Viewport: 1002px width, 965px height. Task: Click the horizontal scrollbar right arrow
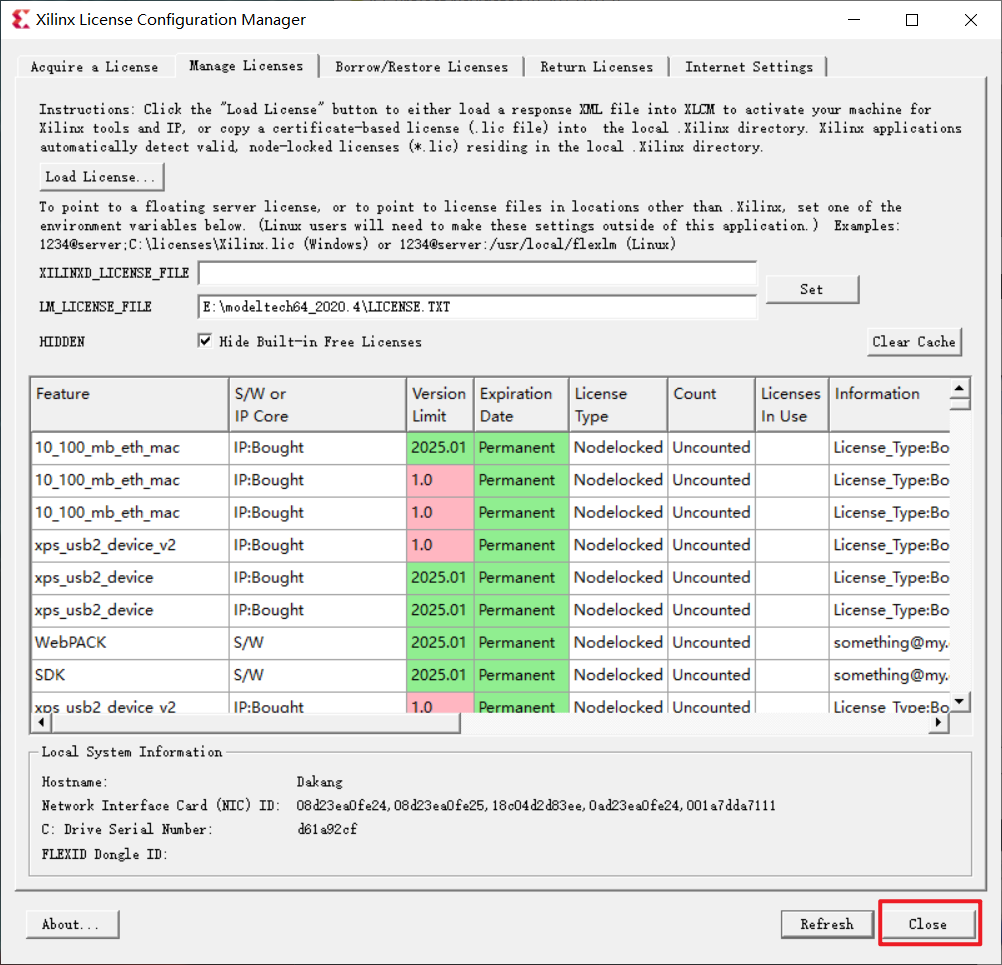[x=938, y=723]
